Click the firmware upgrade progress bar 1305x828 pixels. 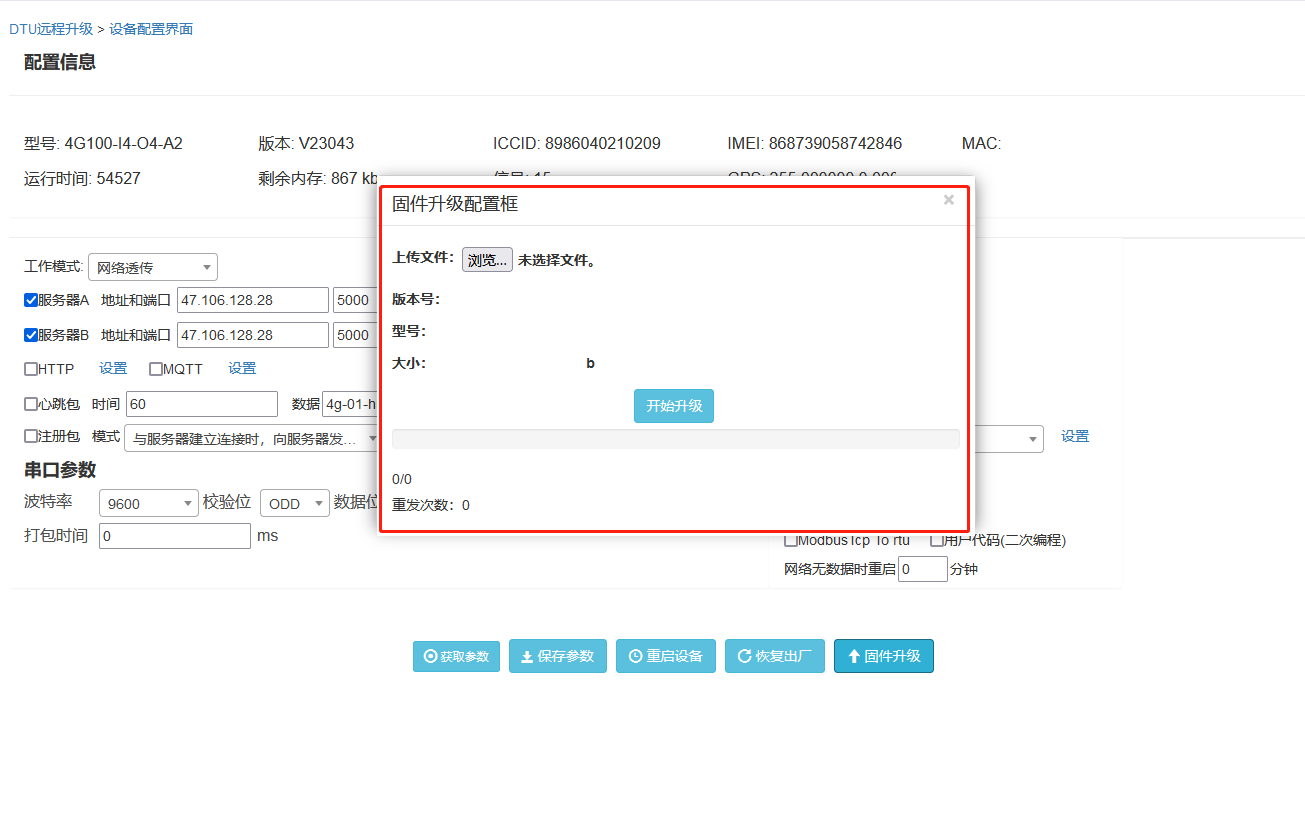[x=675, y=439]
